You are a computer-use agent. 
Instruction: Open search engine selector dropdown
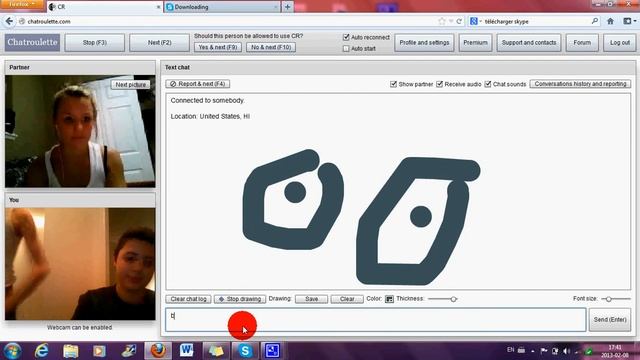point(476,21)
